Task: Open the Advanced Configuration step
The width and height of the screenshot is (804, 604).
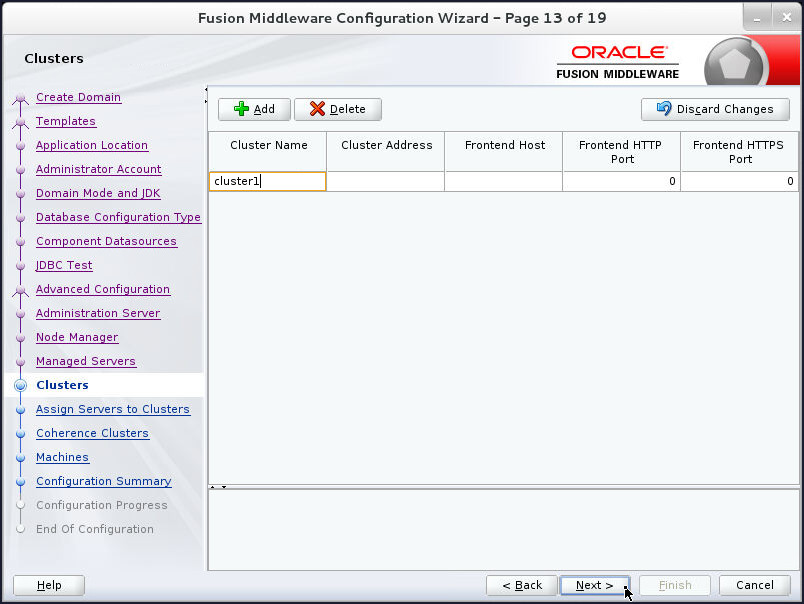Action: [103, 289]
